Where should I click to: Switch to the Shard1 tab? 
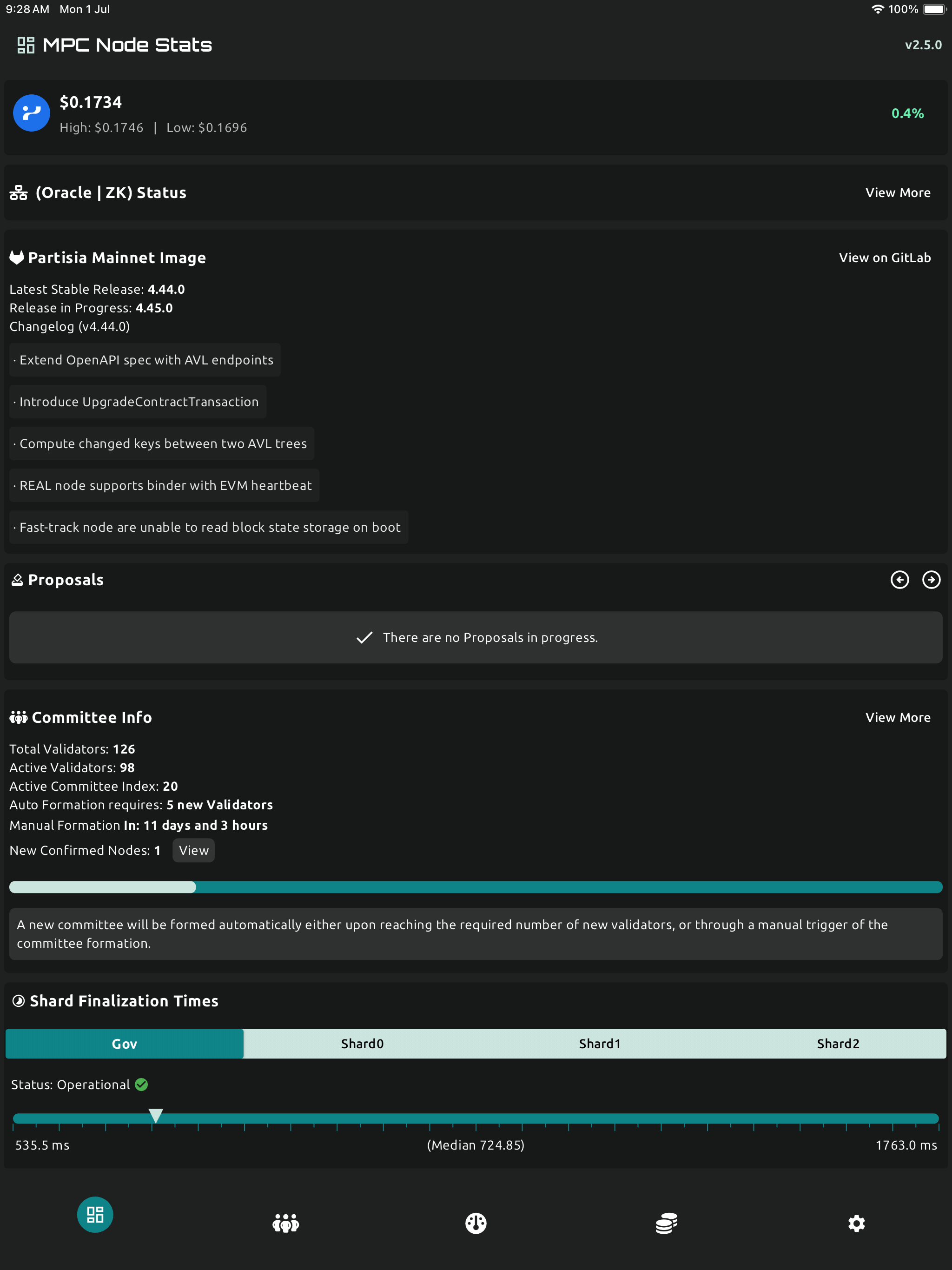600,1044
